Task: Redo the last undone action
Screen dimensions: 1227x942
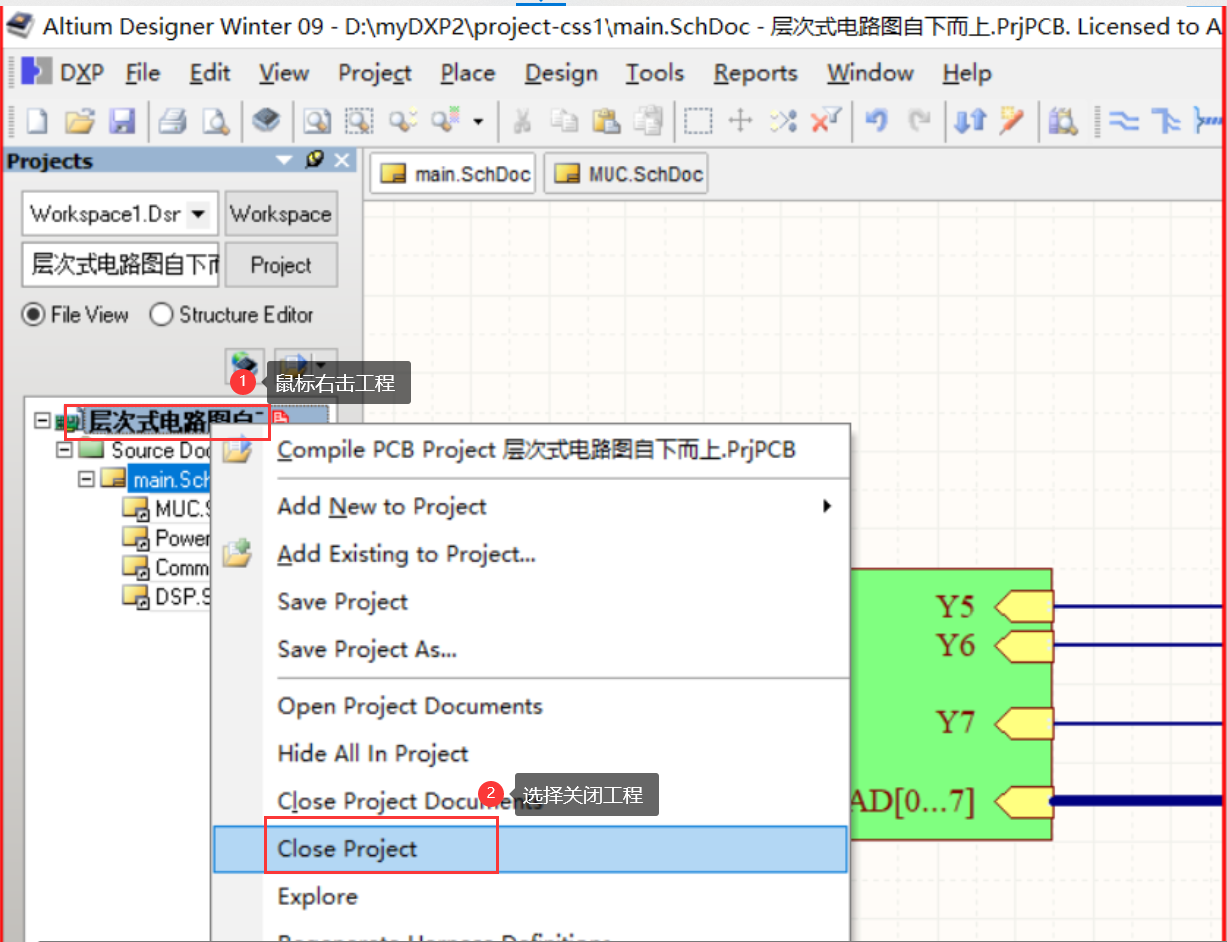Action: coord(918,121)
